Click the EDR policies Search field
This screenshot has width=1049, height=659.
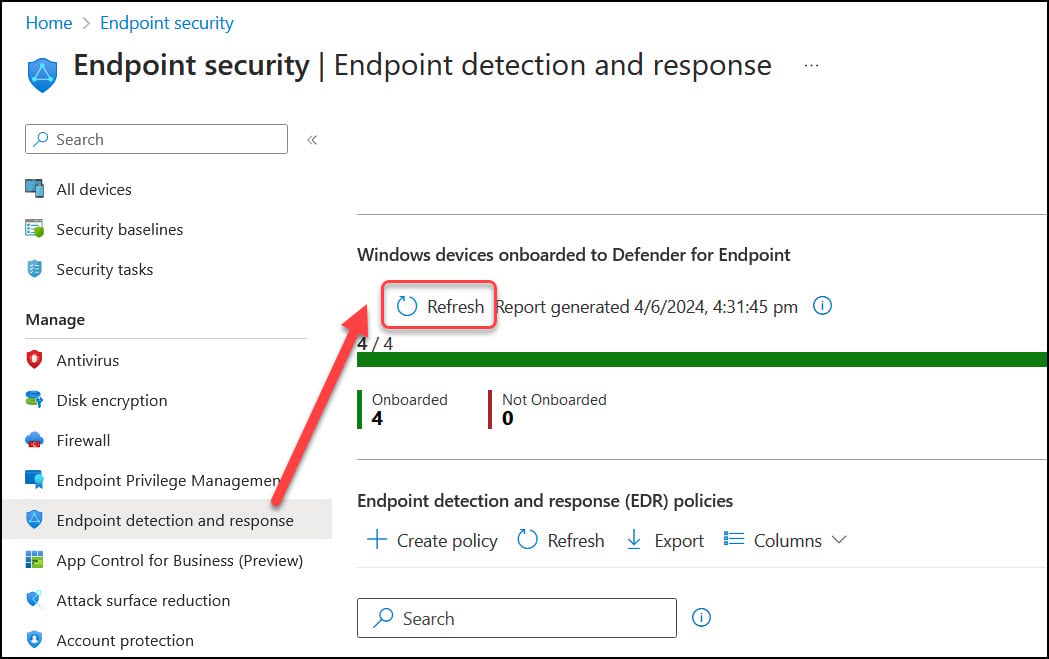(x=516, y=618)
